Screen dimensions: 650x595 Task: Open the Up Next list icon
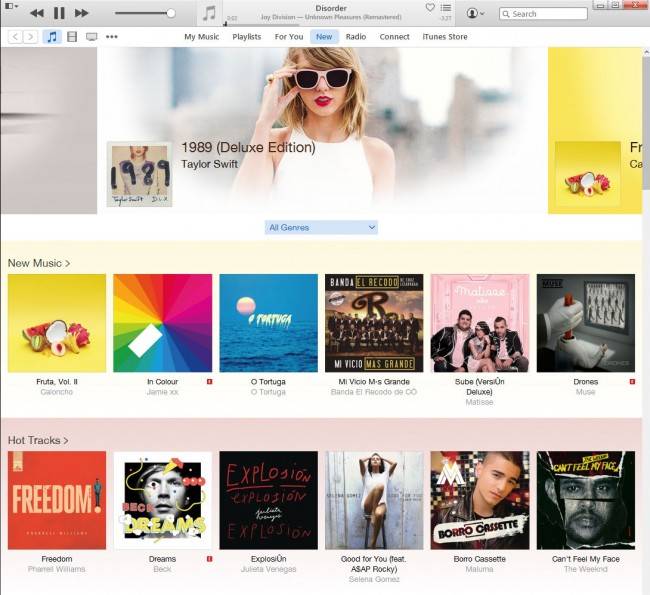446,7
